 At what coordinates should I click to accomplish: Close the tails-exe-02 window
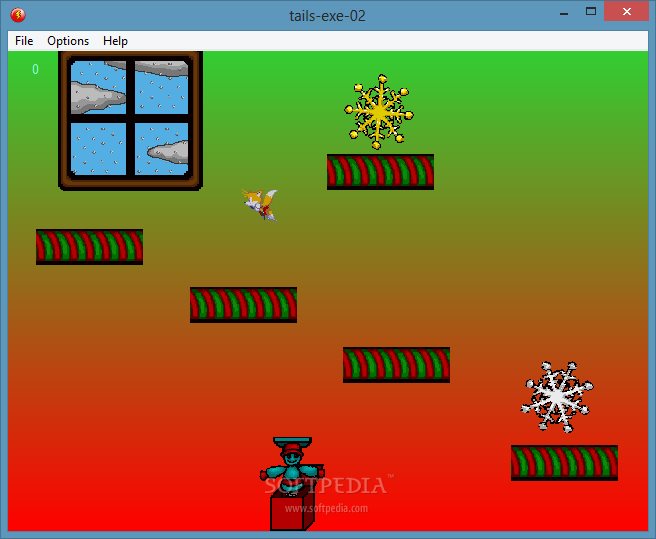[626, 12]
